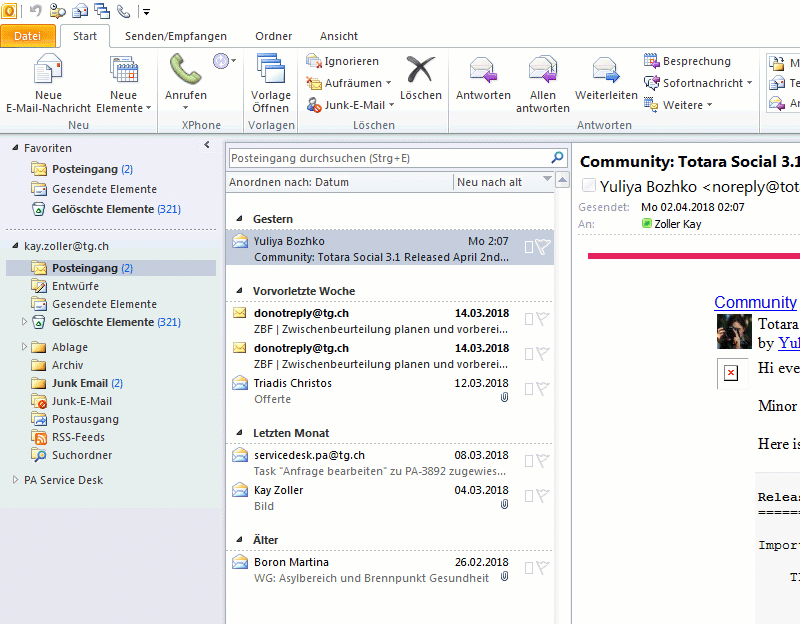This screenshot has width=800, height=624.
Task: Switch to the Senden/Empfangen tab
Action: click(x=176, y=36)
